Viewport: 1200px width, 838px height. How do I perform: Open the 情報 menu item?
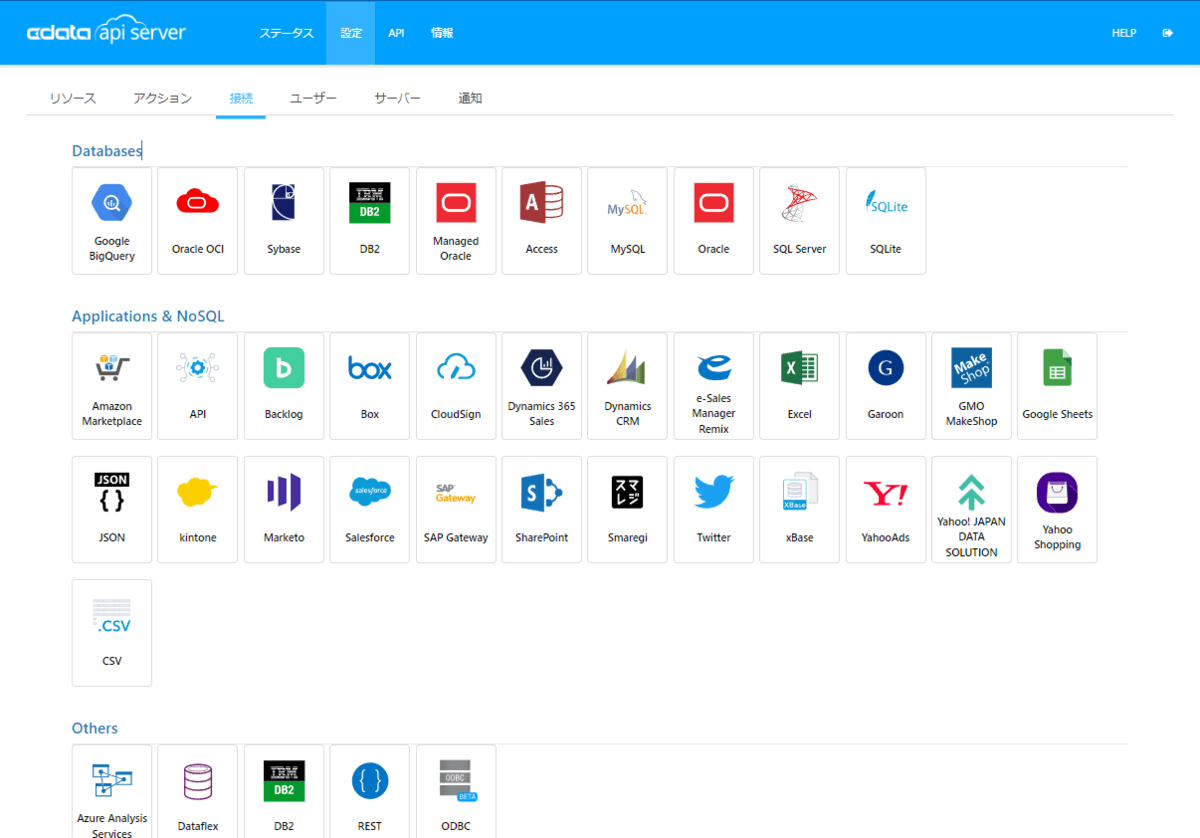(x=442, y=33)
